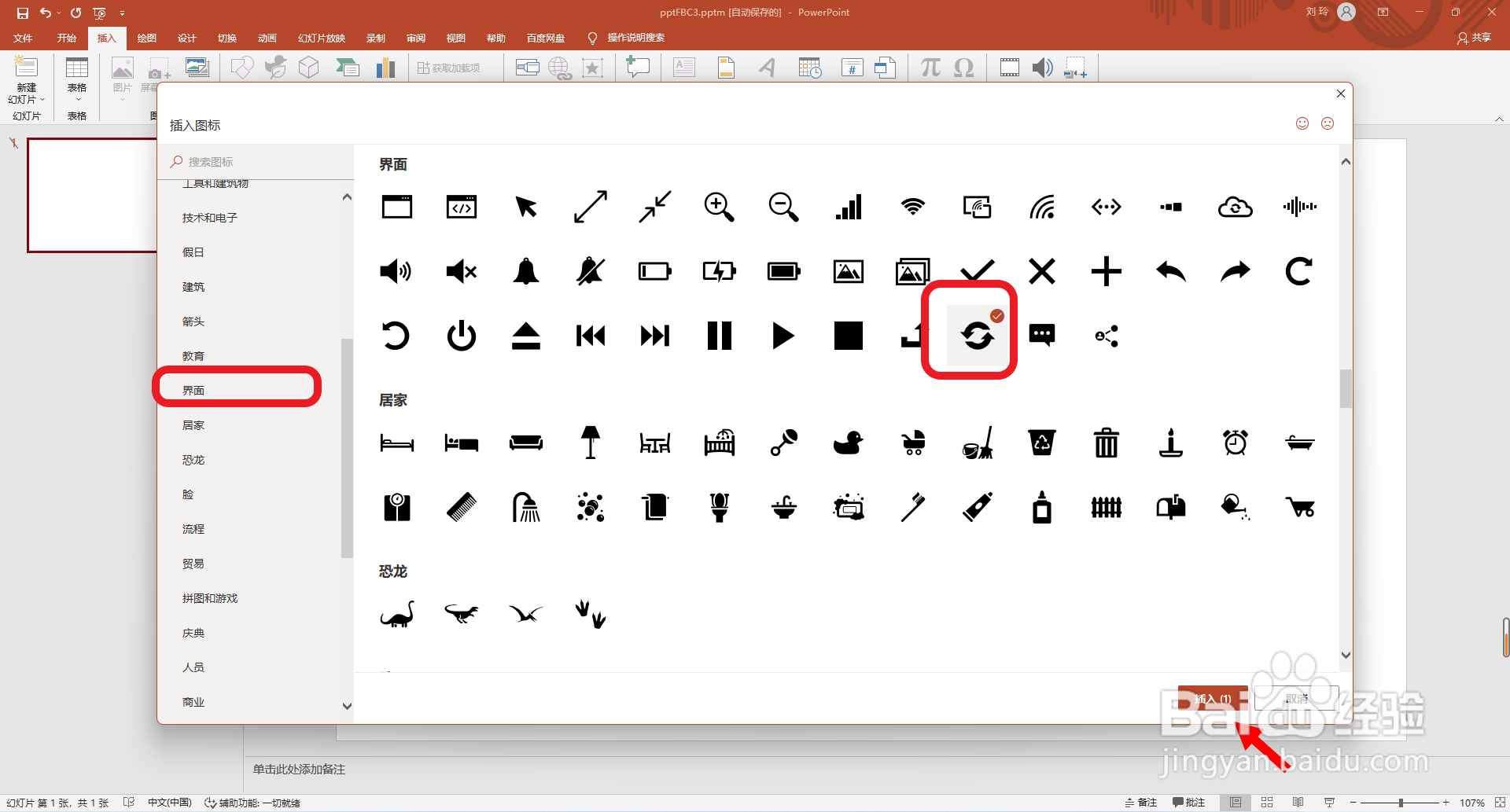
Task: Choose the skip-forward icon
Action: pos(654,336)
